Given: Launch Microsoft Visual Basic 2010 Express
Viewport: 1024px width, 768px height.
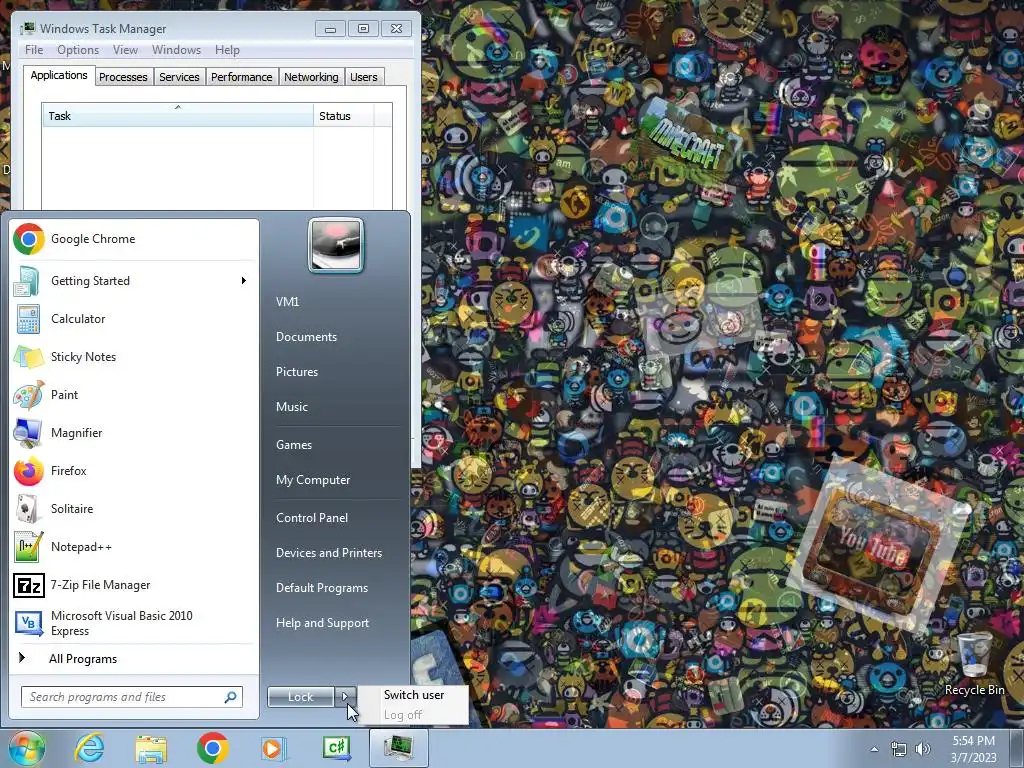Looking at the screenshot, I should pos(134,623).
